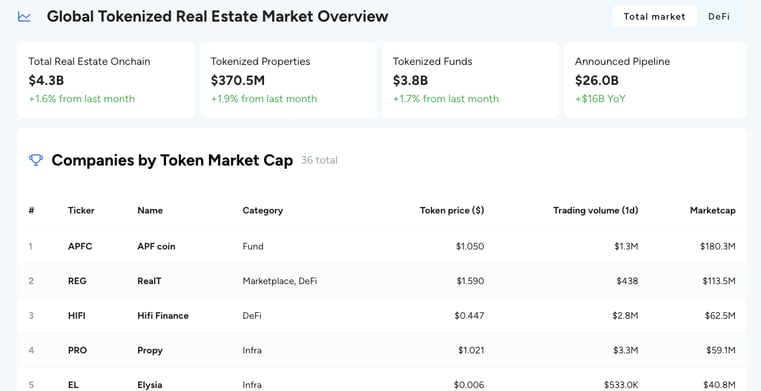Open the Tokenized Properties card

[x=288, y=80]
